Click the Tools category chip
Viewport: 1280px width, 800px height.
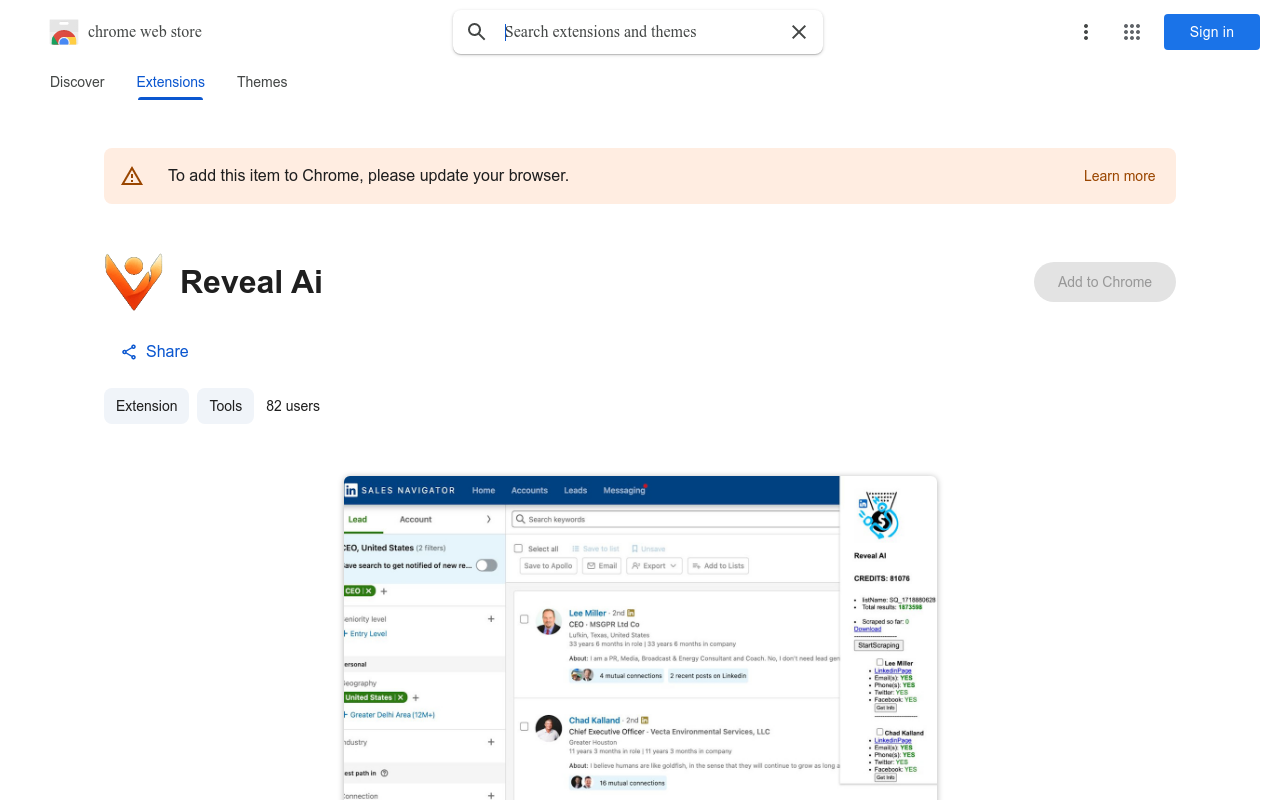pyautogui.click(x=225, y=406)
